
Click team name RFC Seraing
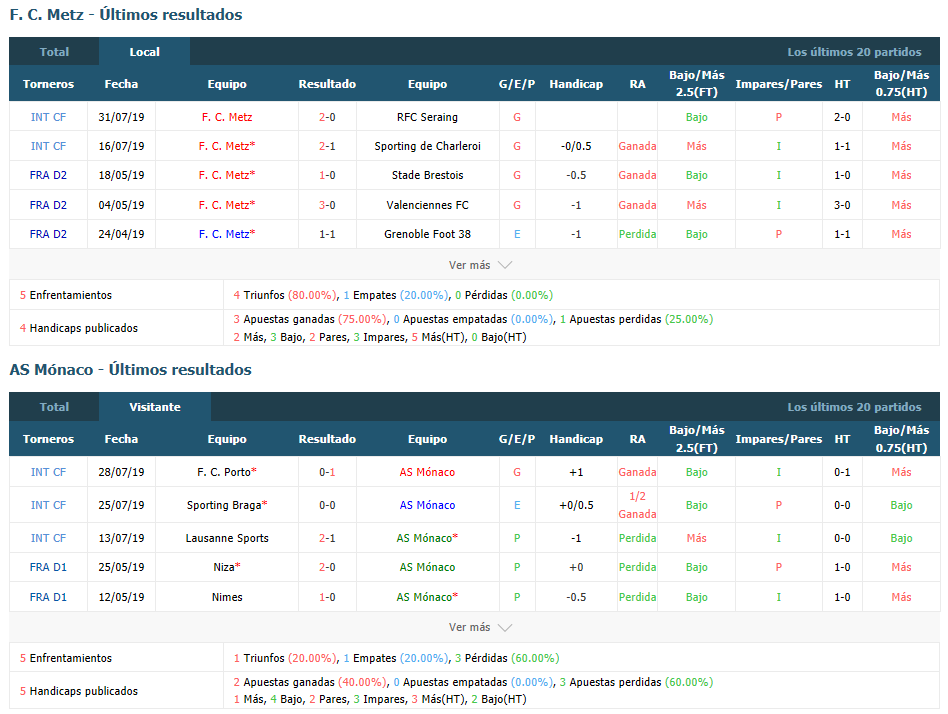427,117
